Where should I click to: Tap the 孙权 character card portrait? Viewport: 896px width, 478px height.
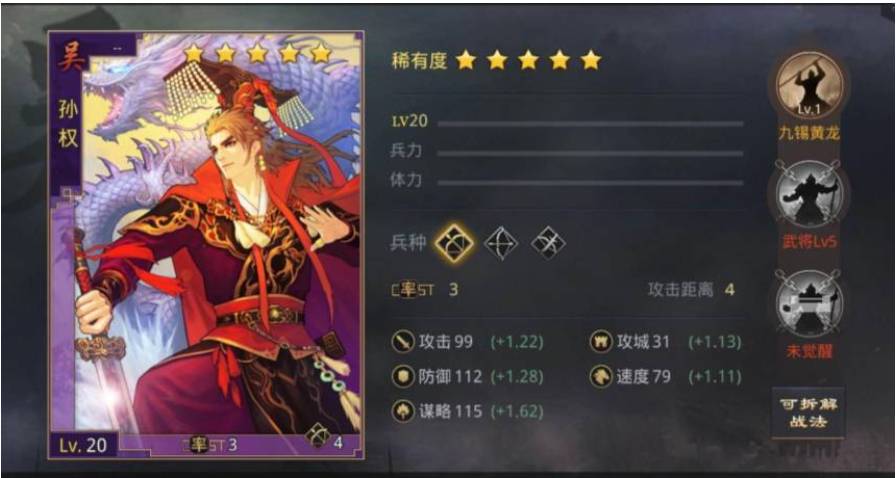click(206, 245)
